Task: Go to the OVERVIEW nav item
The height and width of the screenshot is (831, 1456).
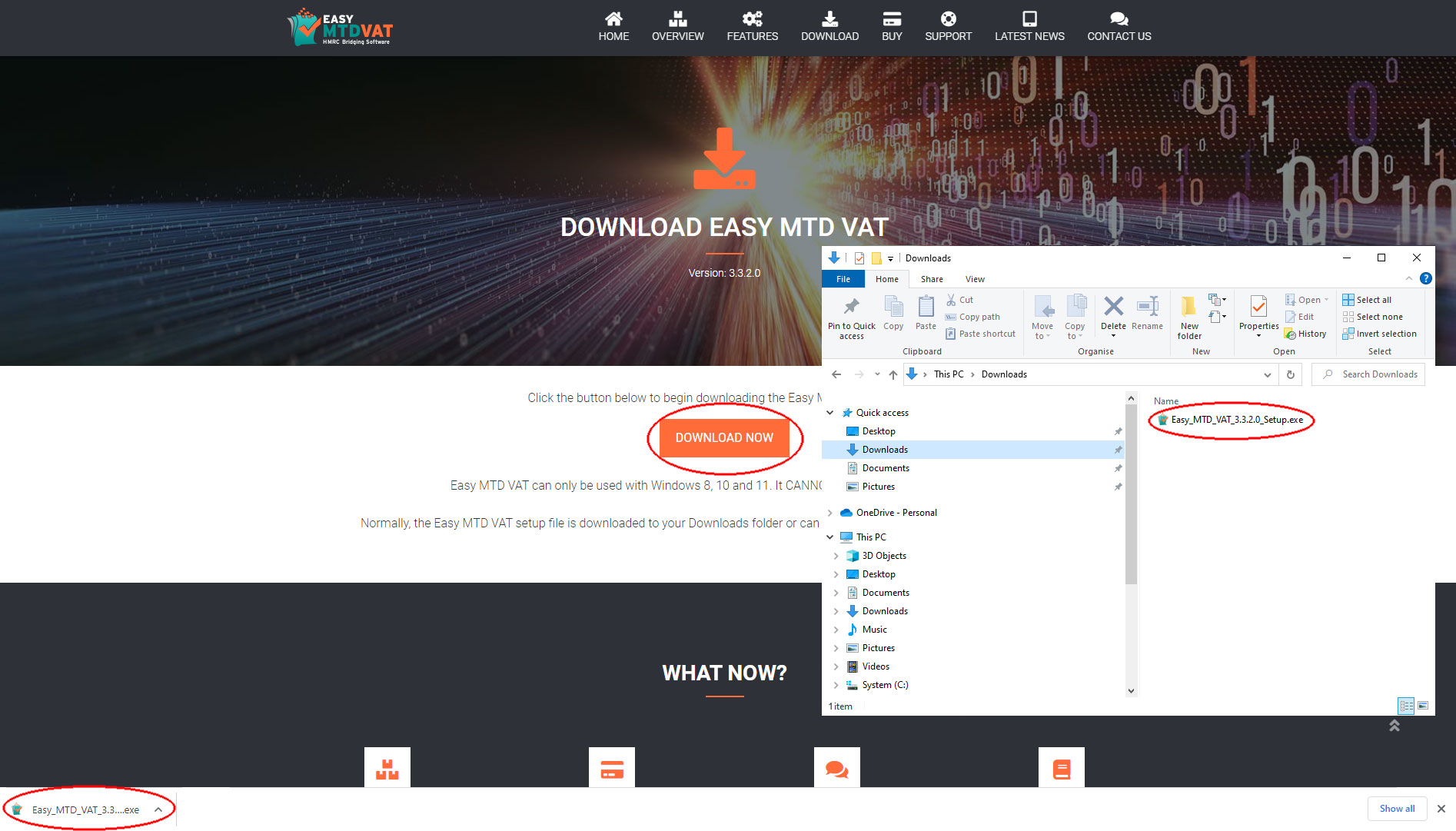Action: tap(677, 27)
